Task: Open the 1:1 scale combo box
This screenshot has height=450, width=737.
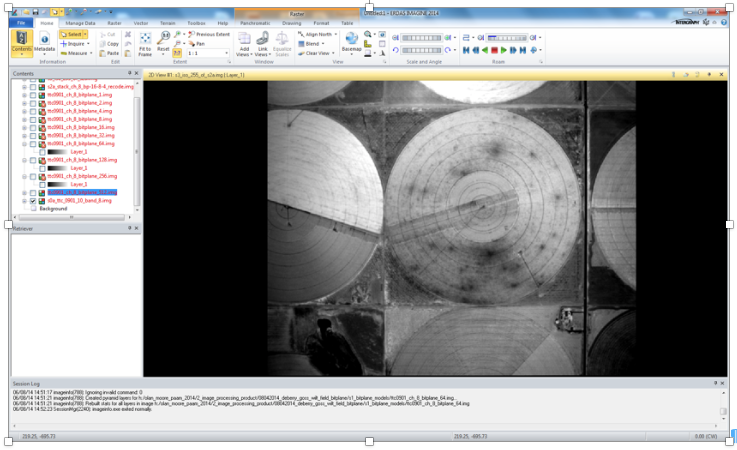Action: (208, 53)
